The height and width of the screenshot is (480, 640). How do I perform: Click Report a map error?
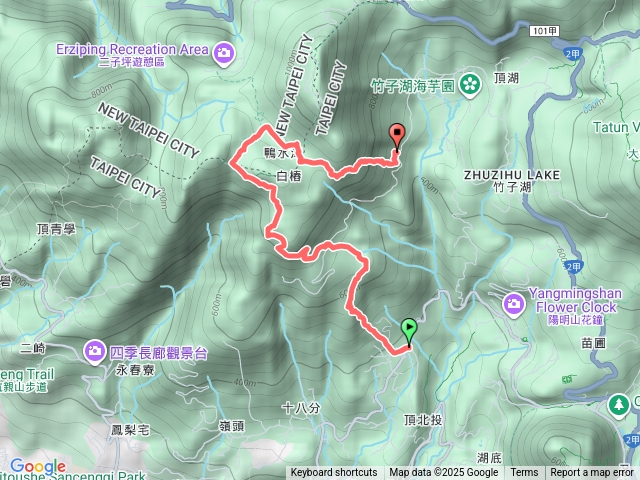(592, 473)
